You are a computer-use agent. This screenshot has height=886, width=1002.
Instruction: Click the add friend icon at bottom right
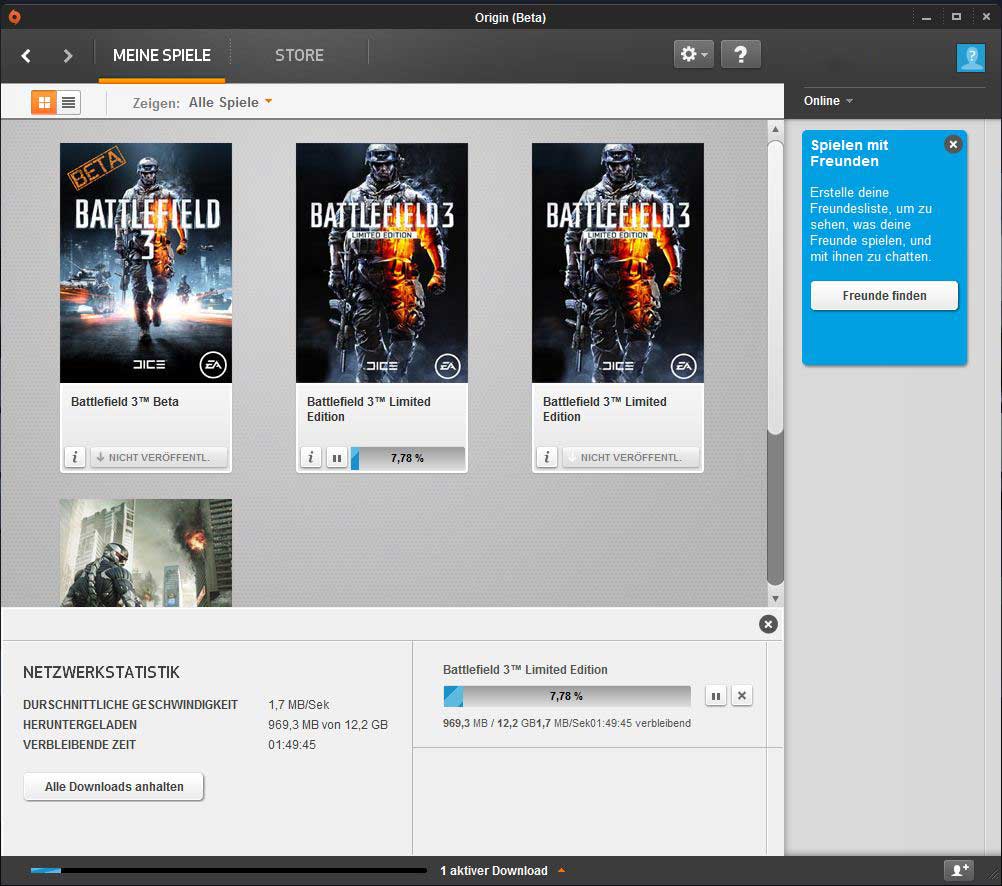tap(959, 870)
